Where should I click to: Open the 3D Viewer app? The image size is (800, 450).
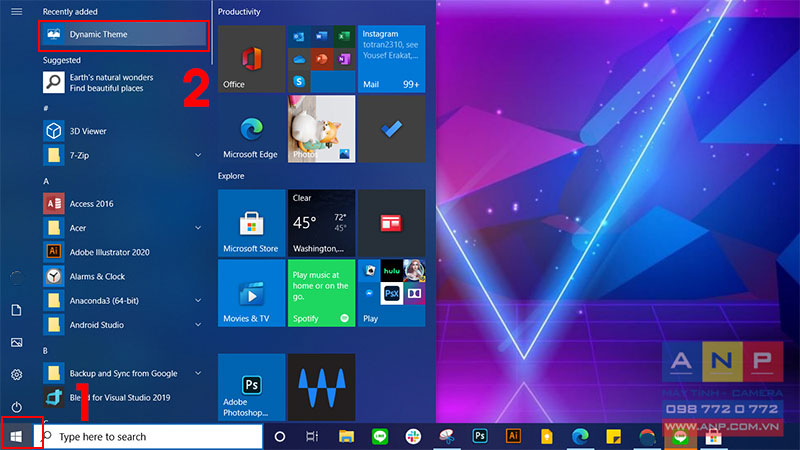pyautogui.click(x=123, y=131)
